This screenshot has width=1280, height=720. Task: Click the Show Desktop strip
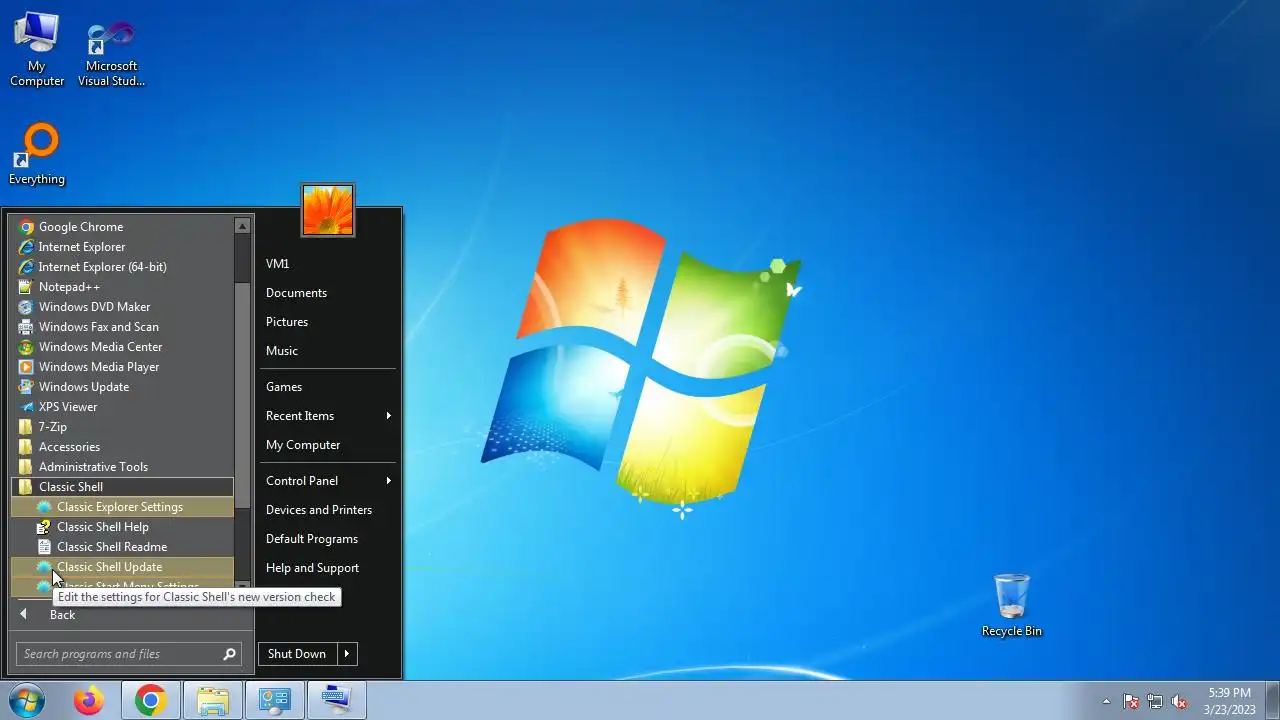pyautogui.click(x=1272, y=700)
